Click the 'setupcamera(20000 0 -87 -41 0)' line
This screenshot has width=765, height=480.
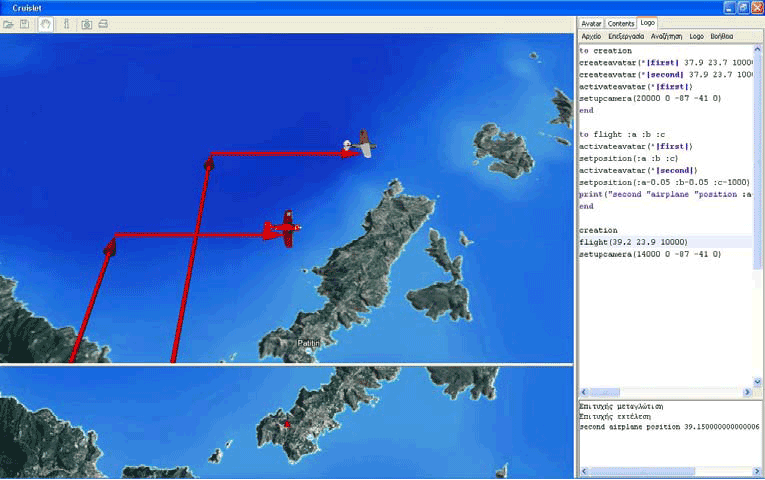(650, 99)
